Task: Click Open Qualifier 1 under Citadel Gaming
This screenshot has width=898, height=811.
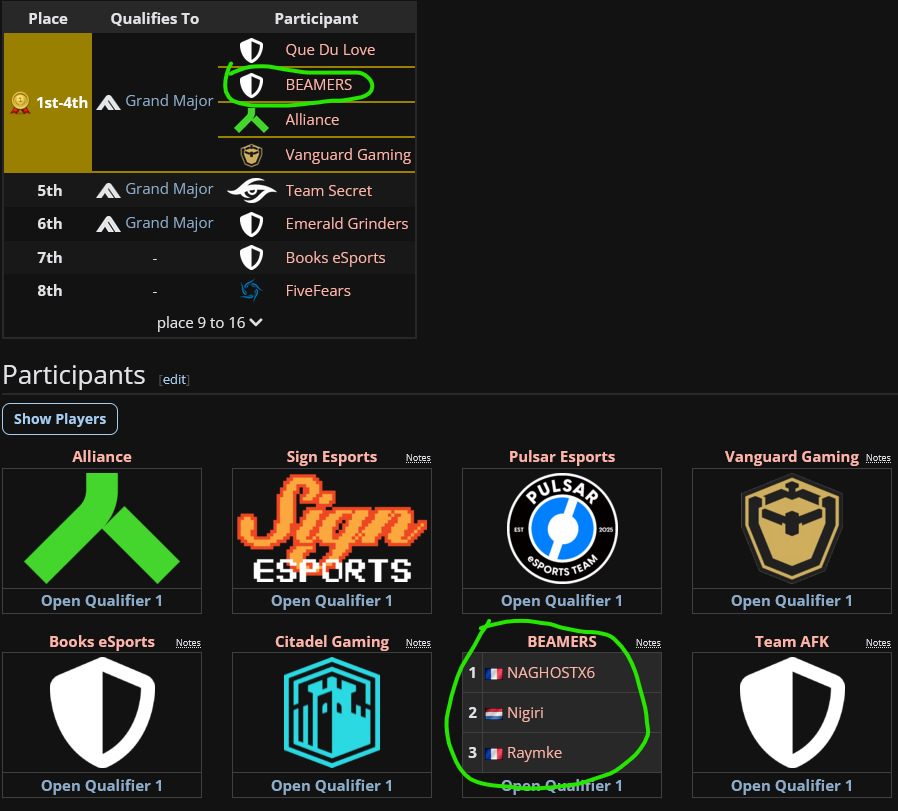Action: (332, 786)
